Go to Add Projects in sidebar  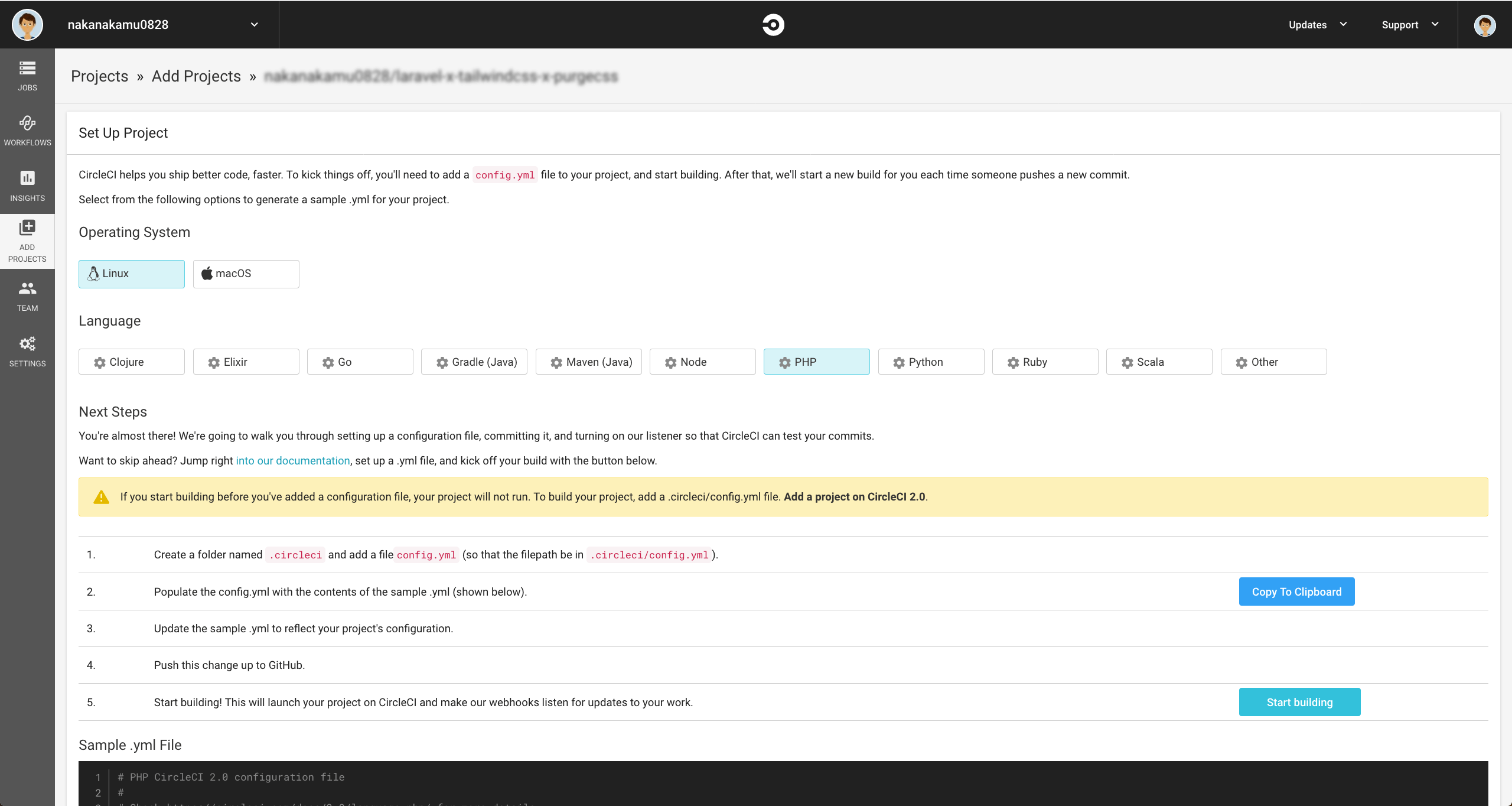[27, 242]
